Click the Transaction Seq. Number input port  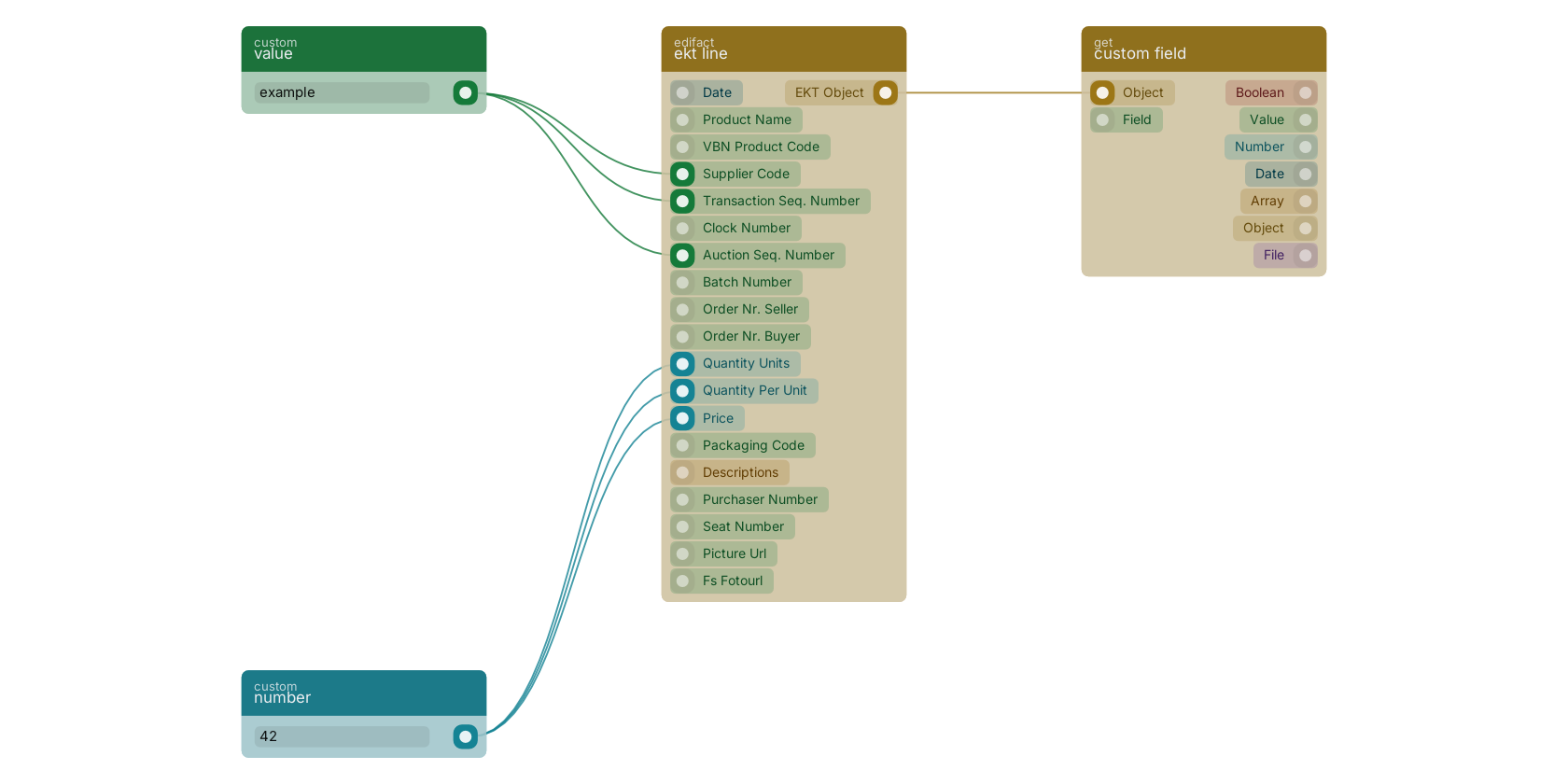click(x=682, y=201)
